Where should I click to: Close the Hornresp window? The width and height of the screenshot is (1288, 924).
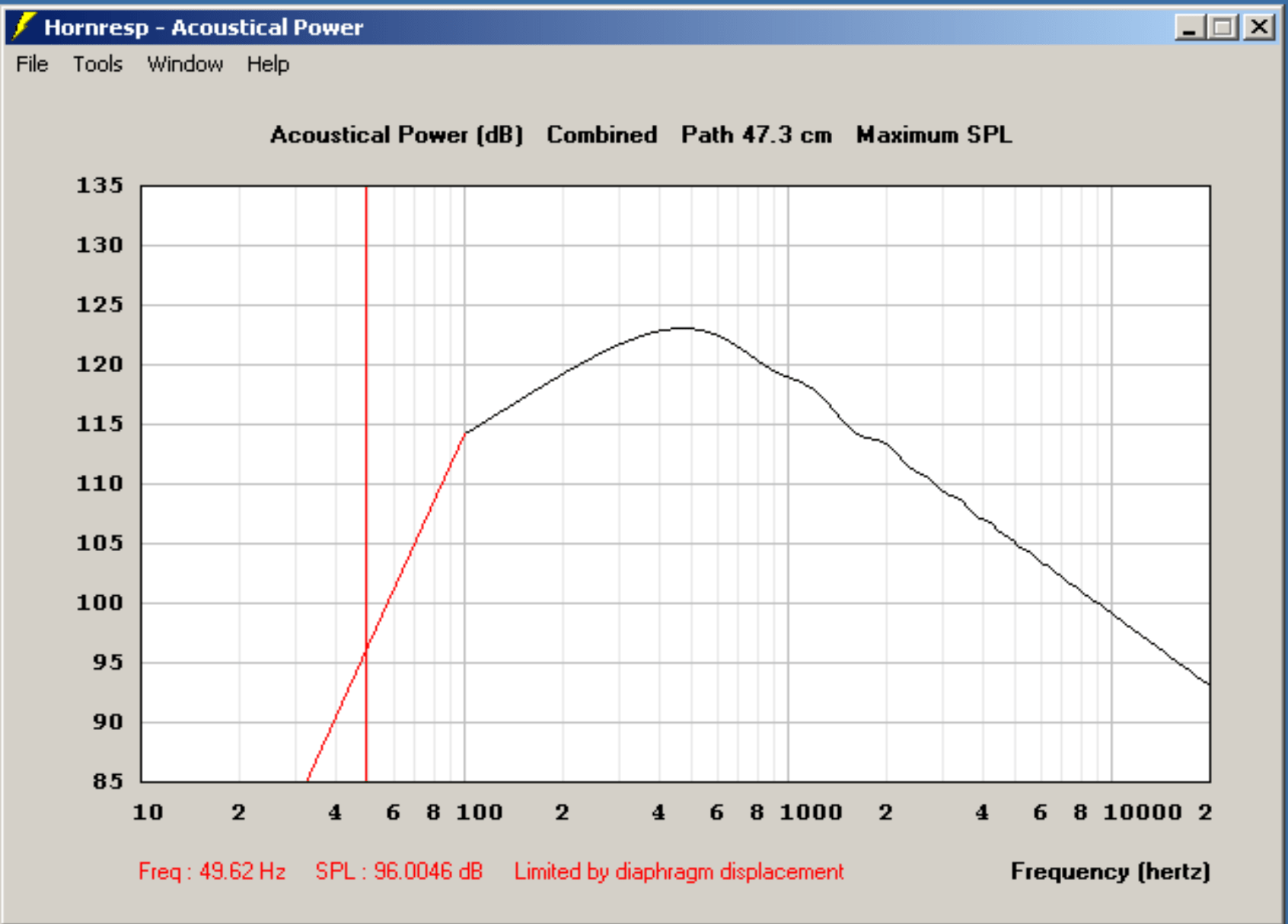[x=1260, y=27]
